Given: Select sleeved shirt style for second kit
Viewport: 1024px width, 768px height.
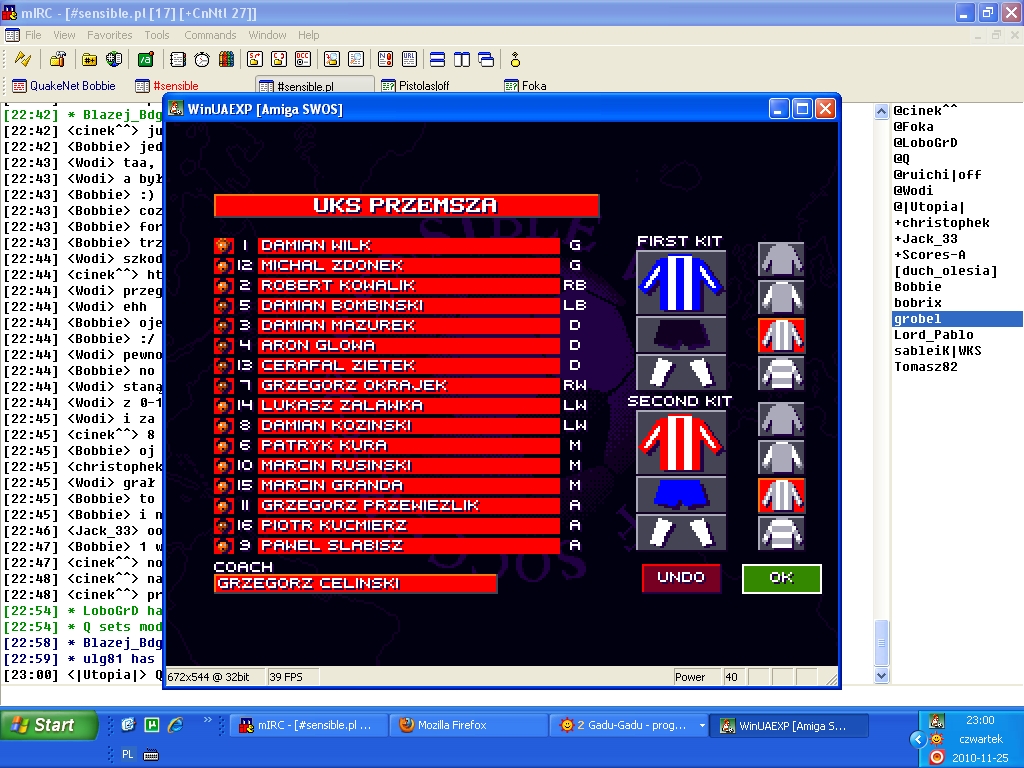Looking at the screenshot, I should point(781,457).
